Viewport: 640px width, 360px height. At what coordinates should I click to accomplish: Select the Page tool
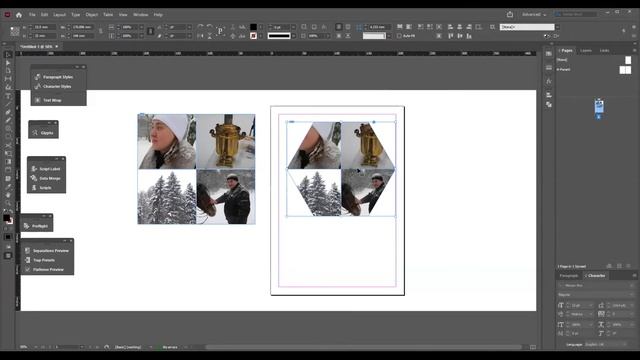8,71
